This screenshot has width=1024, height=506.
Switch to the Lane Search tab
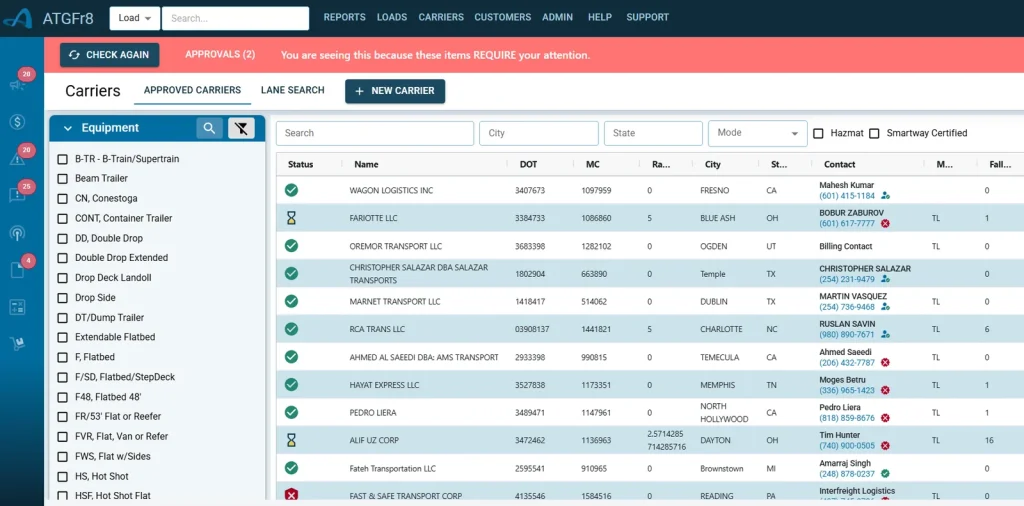[292, 90]
